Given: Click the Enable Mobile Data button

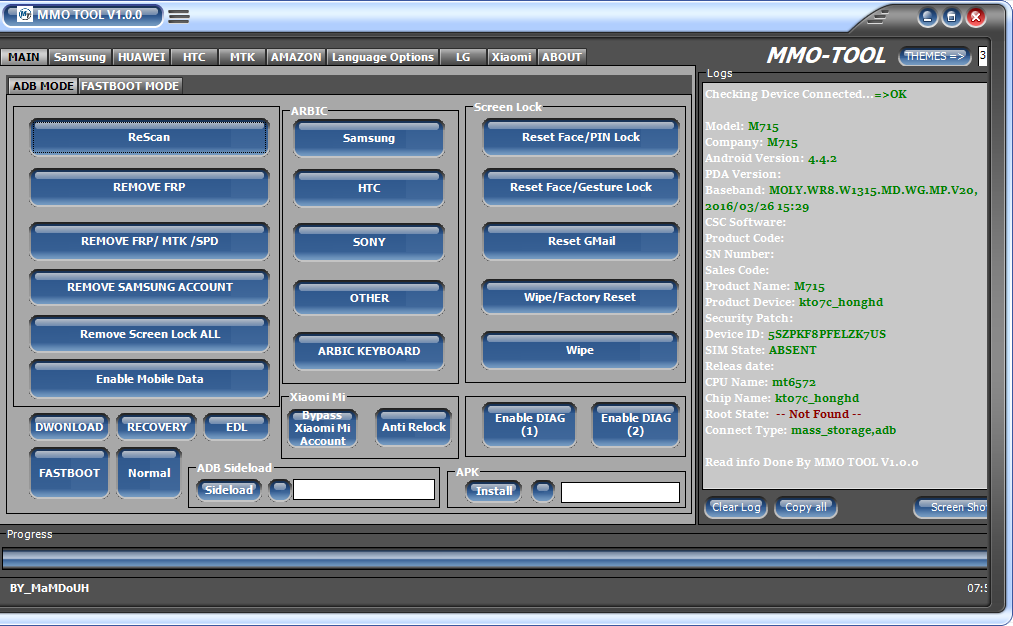Looking at the screenshot, I should 149,379.
